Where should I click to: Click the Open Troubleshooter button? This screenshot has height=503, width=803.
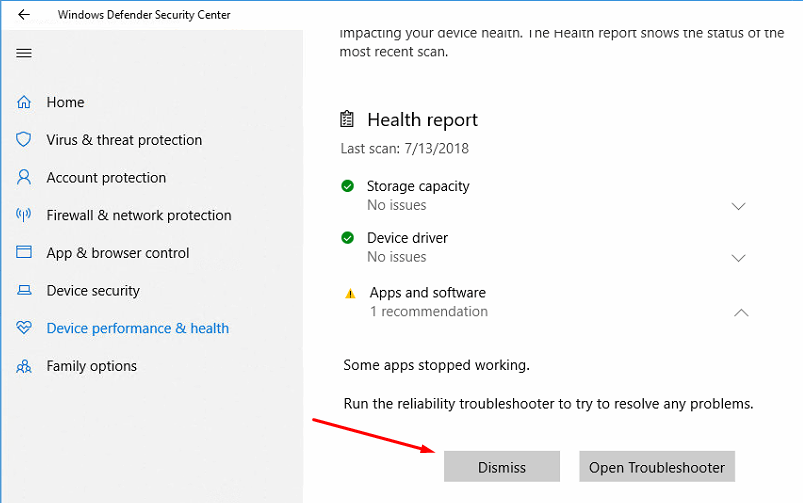[657, 467]
